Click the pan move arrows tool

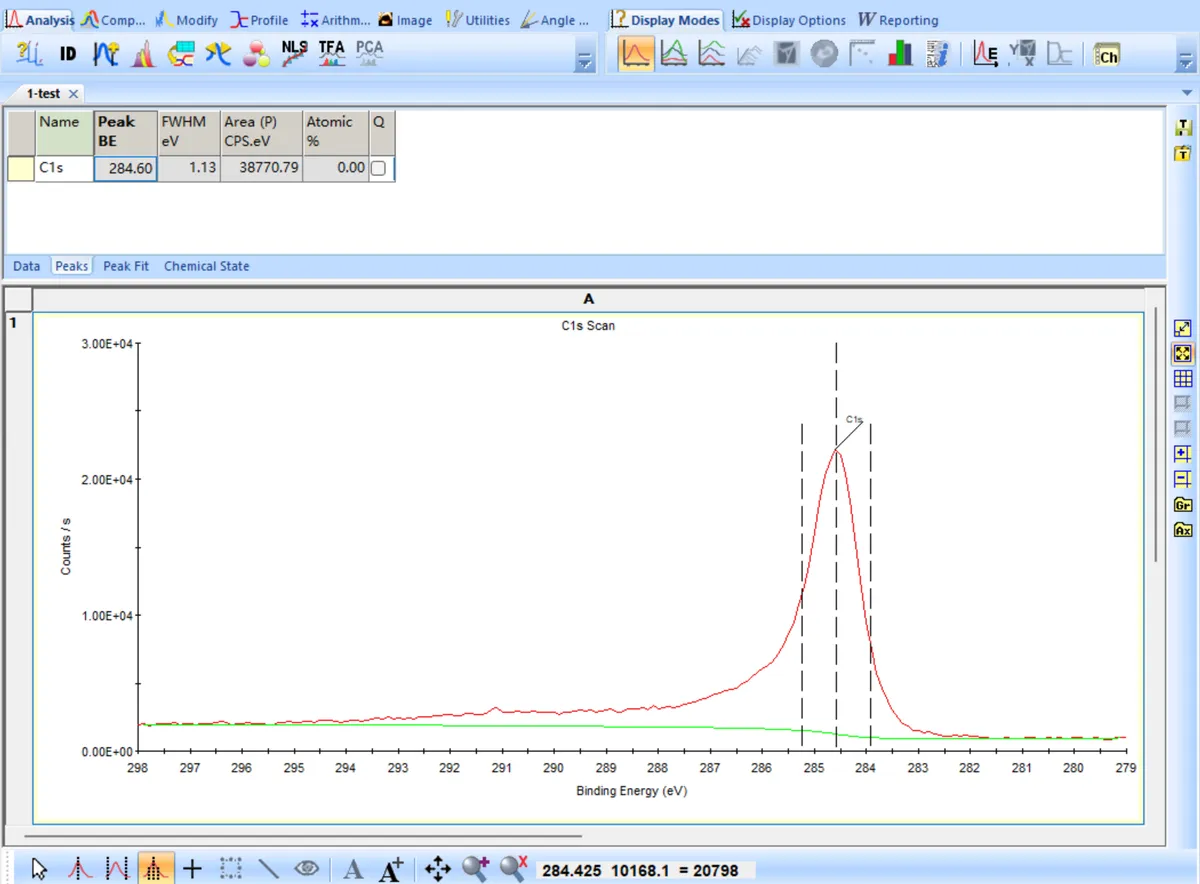437,868
